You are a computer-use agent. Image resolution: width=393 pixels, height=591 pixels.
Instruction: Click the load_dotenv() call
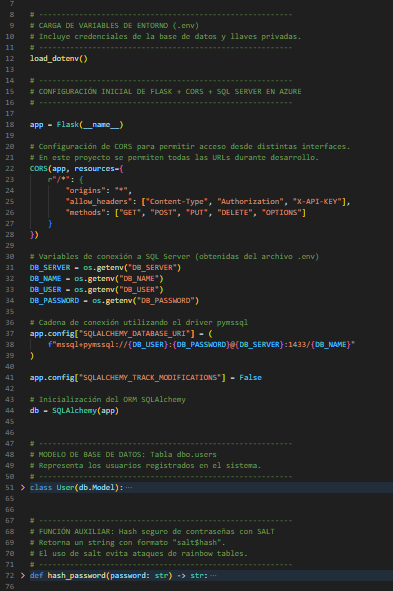[x=59, y=58]
